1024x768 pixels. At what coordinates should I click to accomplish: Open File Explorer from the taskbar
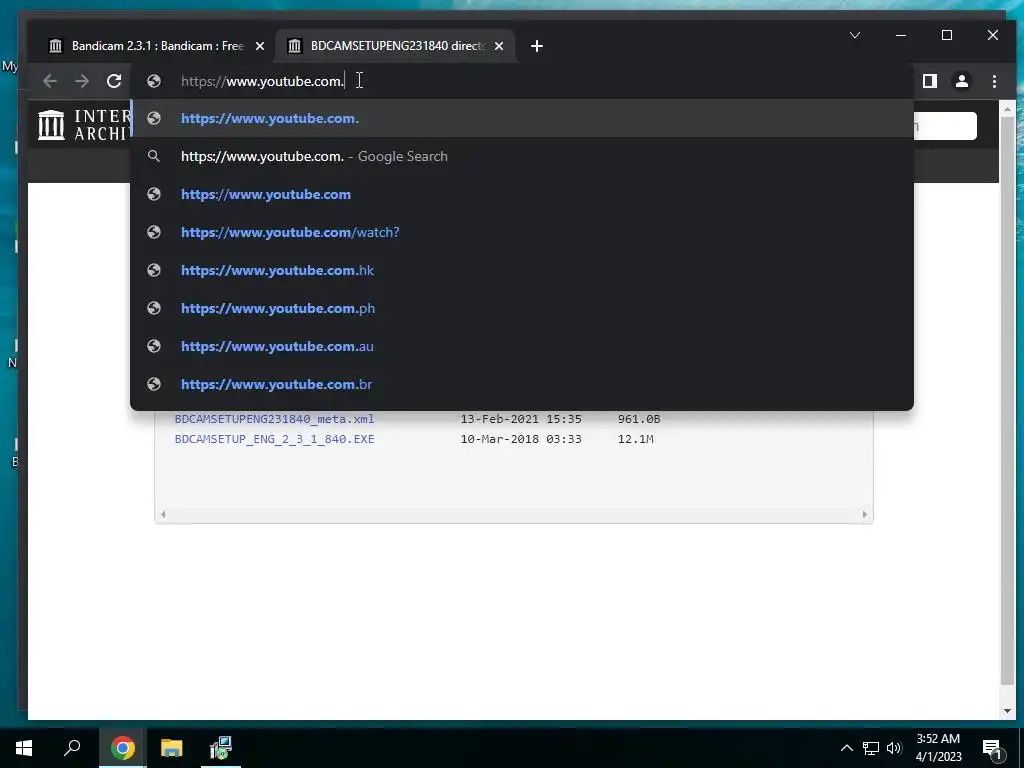tap(172, 748)
